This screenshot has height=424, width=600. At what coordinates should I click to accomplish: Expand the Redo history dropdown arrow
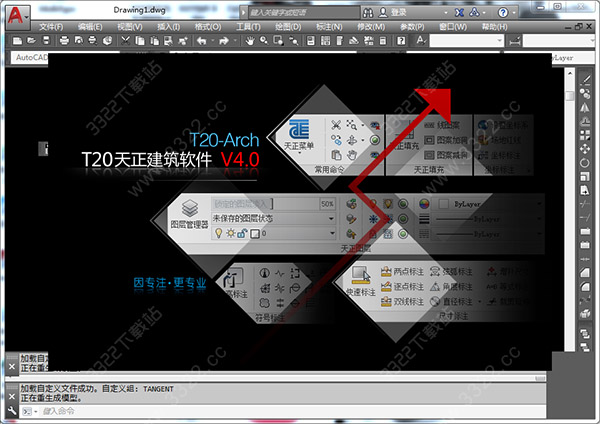[235, 41]
